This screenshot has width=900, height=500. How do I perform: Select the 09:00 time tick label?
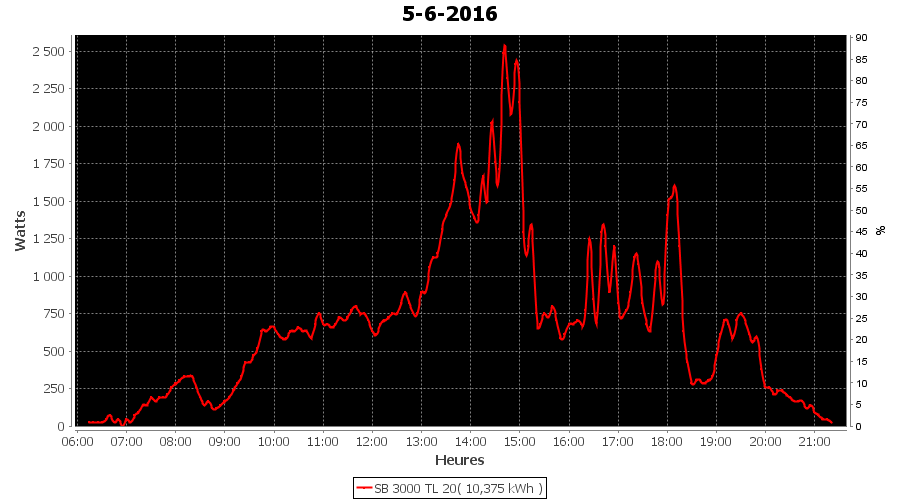click(x=224, y=441)
